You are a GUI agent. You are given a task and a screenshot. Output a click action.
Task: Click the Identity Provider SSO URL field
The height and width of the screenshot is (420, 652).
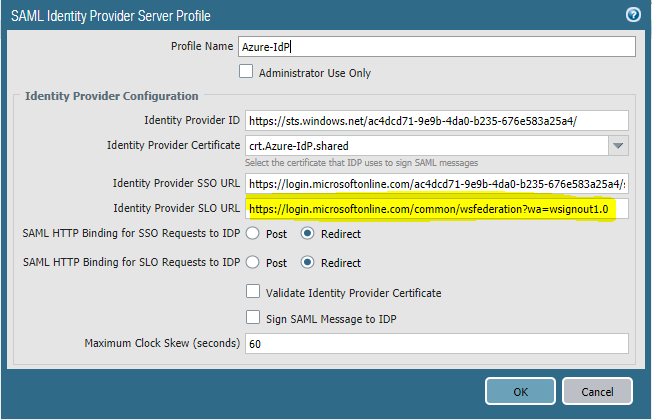437,184
